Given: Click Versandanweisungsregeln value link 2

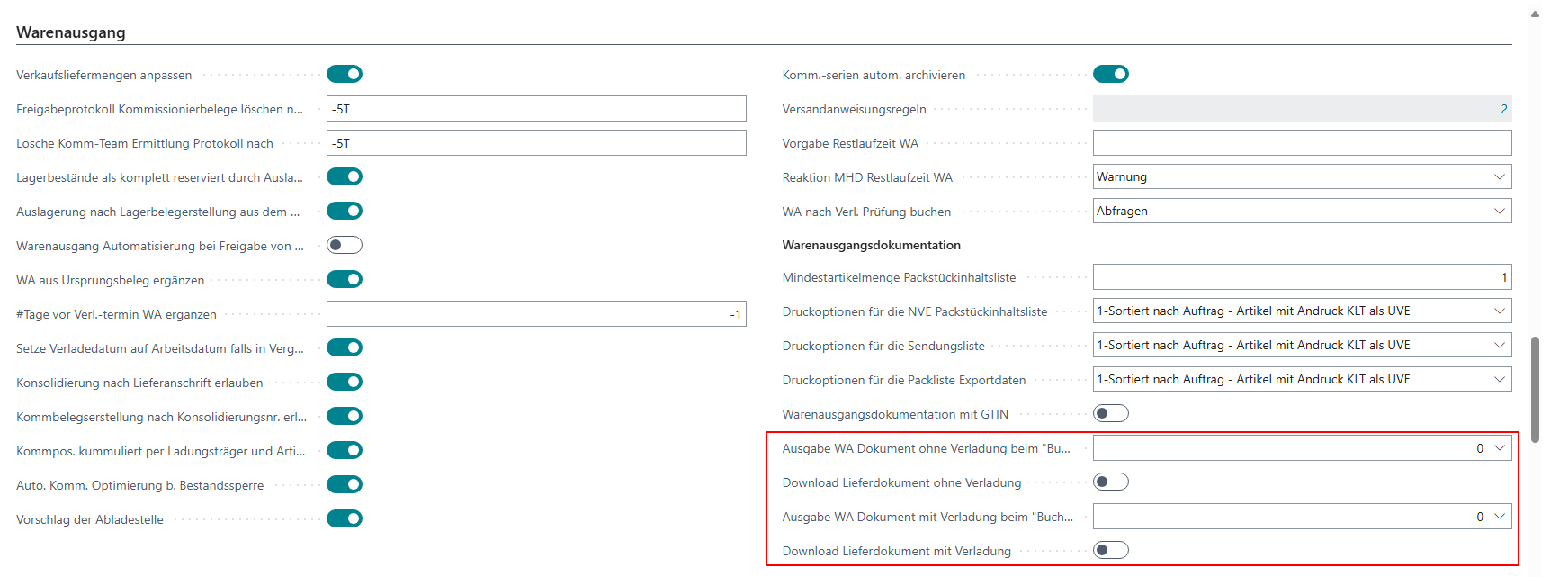Looking at the screenshot, I should (1503, 109).
